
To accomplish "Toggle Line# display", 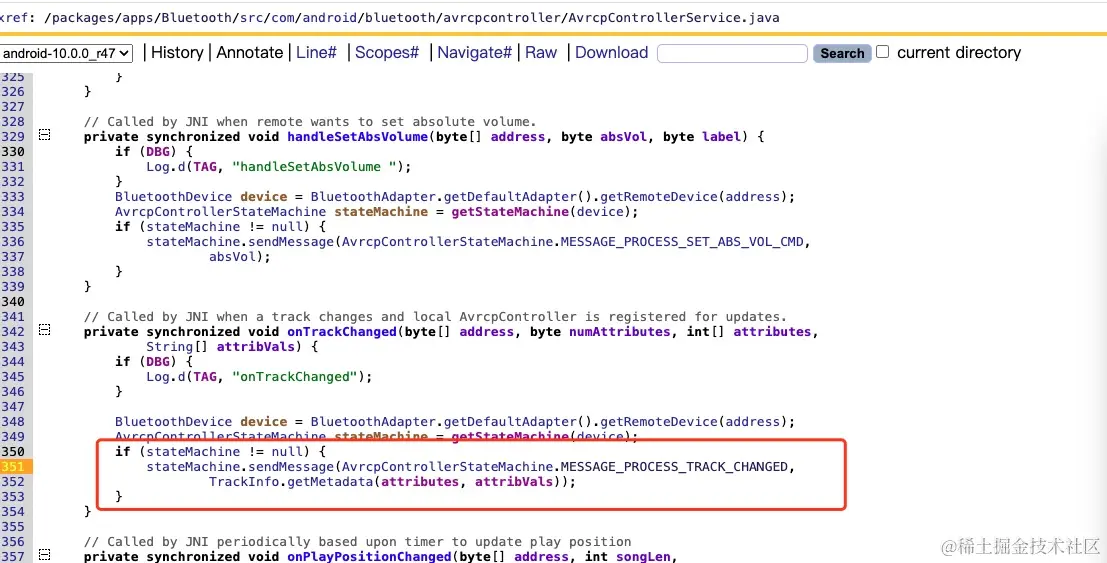I will (x=316, y=52).
